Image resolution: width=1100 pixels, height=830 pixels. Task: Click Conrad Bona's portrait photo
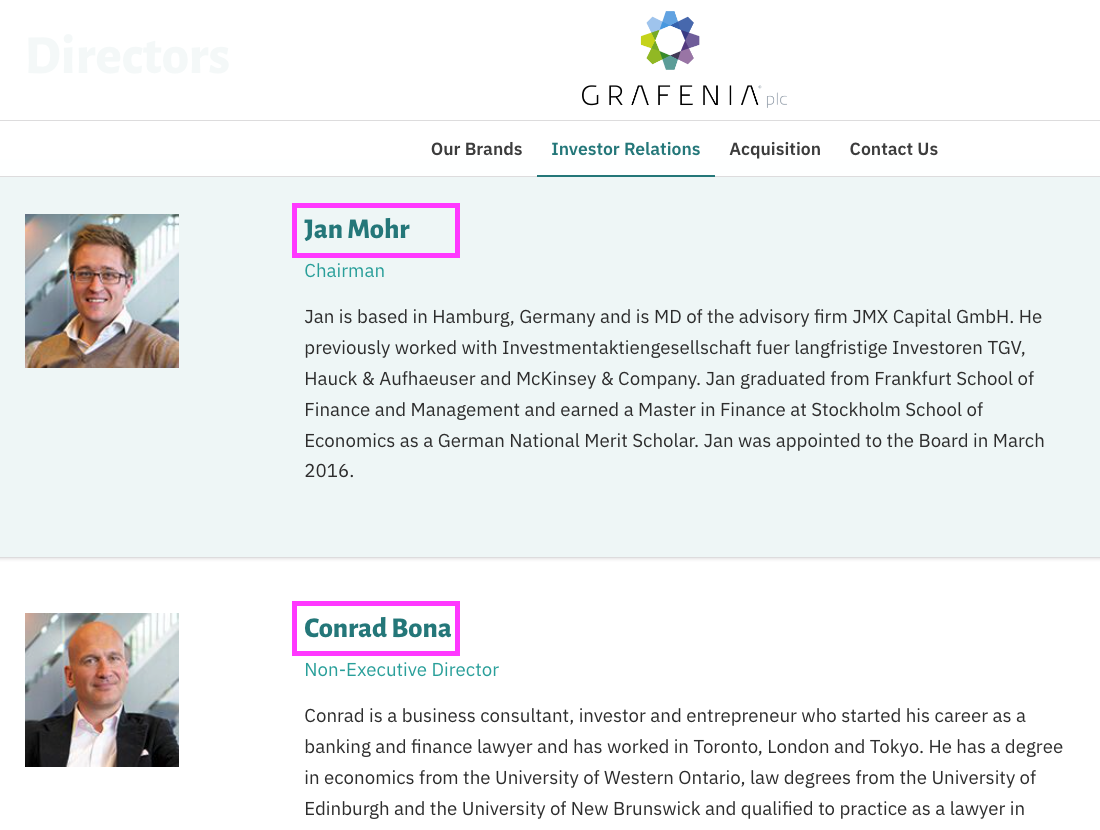(102, 690)
